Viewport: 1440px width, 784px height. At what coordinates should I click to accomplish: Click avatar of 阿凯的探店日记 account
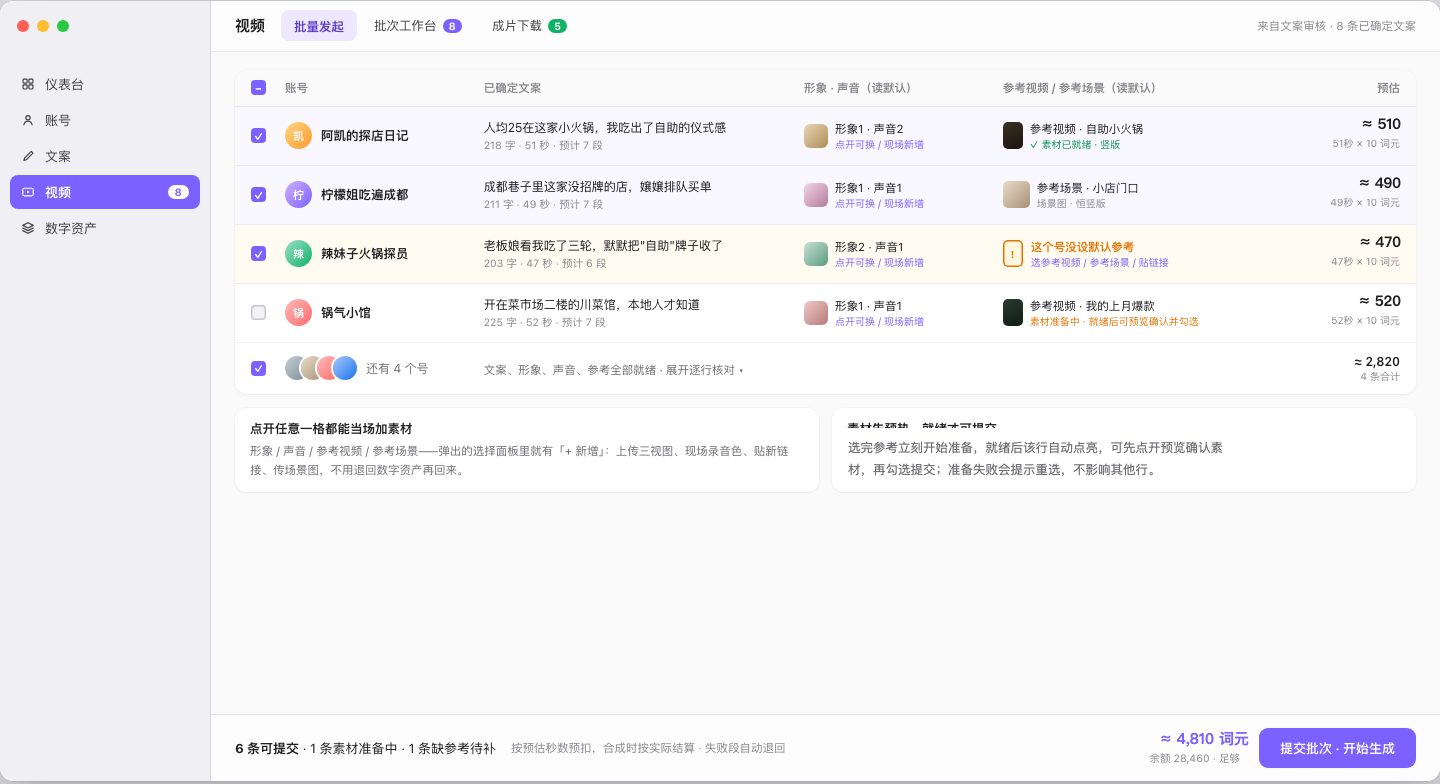click(x=298, y=136)
